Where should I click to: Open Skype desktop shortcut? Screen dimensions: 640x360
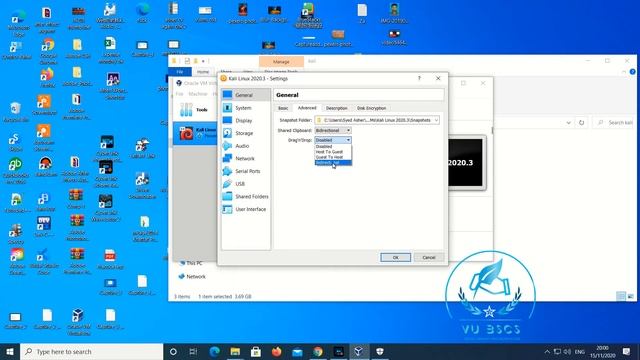coord(15,142)
